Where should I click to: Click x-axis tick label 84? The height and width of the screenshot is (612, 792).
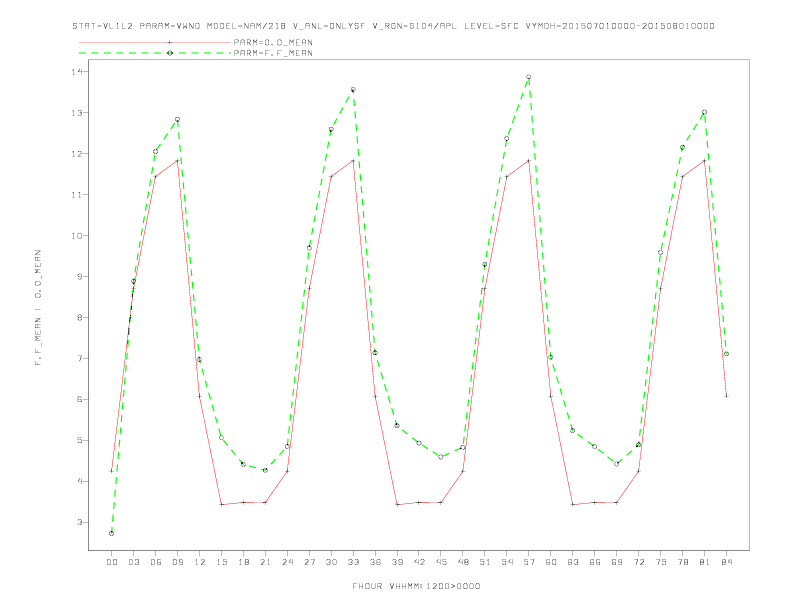click(x=727, y=562)
